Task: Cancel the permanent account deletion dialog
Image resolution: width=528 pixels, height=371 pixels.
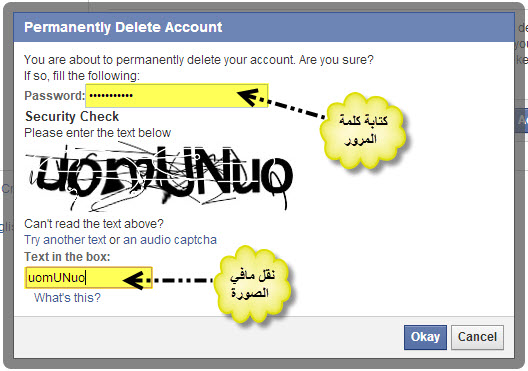Action: (x=477, y=337)
